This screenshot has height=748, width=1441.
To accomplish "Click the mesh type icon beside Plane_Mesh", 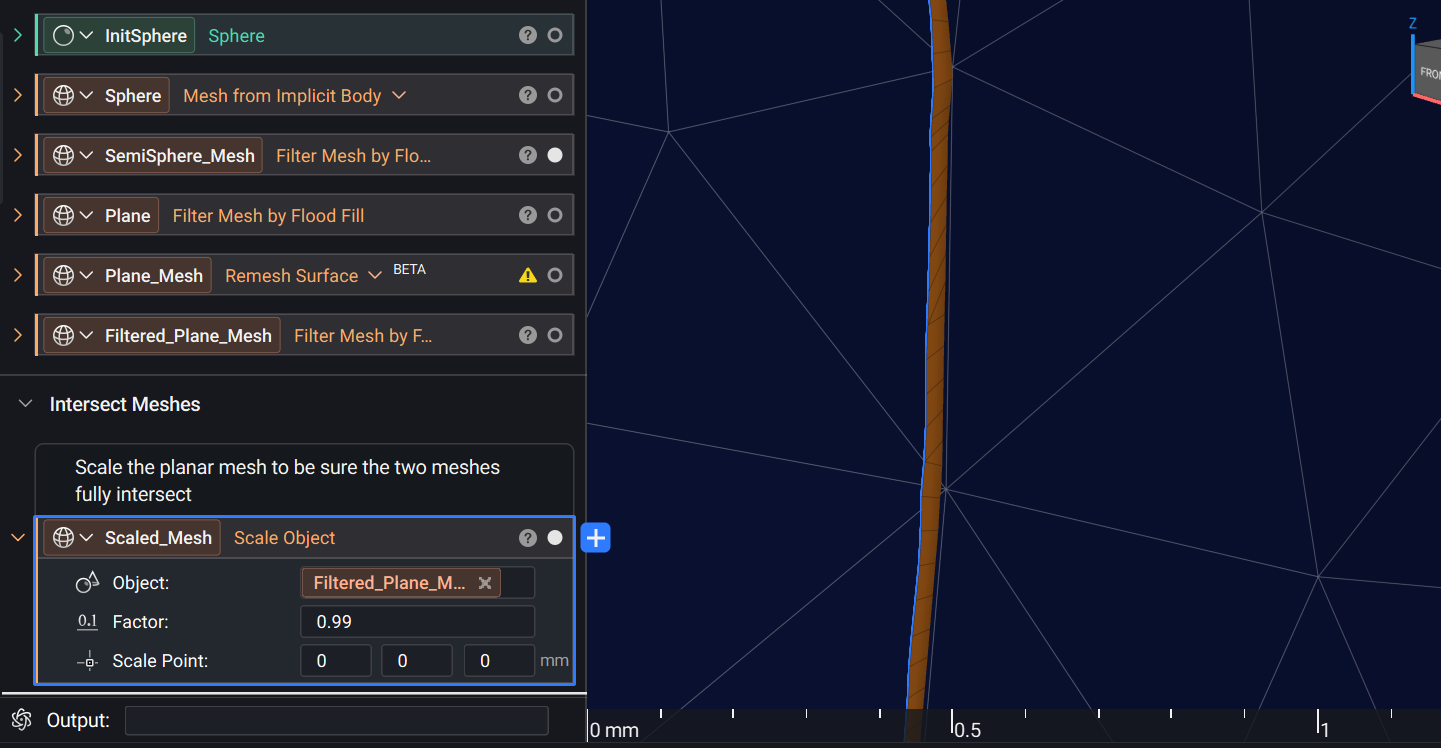I will (x=63, y=276).
